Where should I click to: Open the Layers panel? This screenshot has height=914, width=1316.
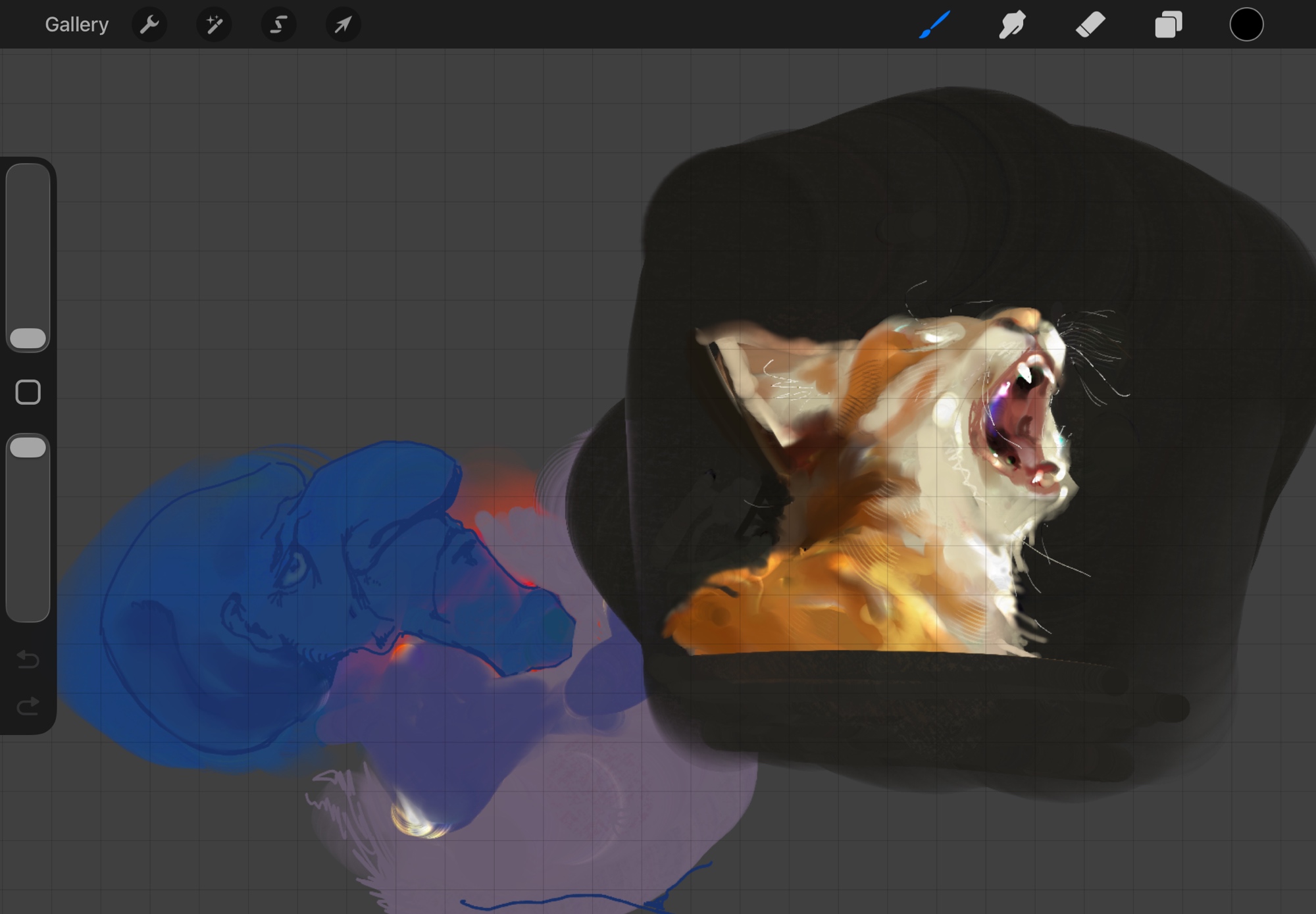(1168, 25)
